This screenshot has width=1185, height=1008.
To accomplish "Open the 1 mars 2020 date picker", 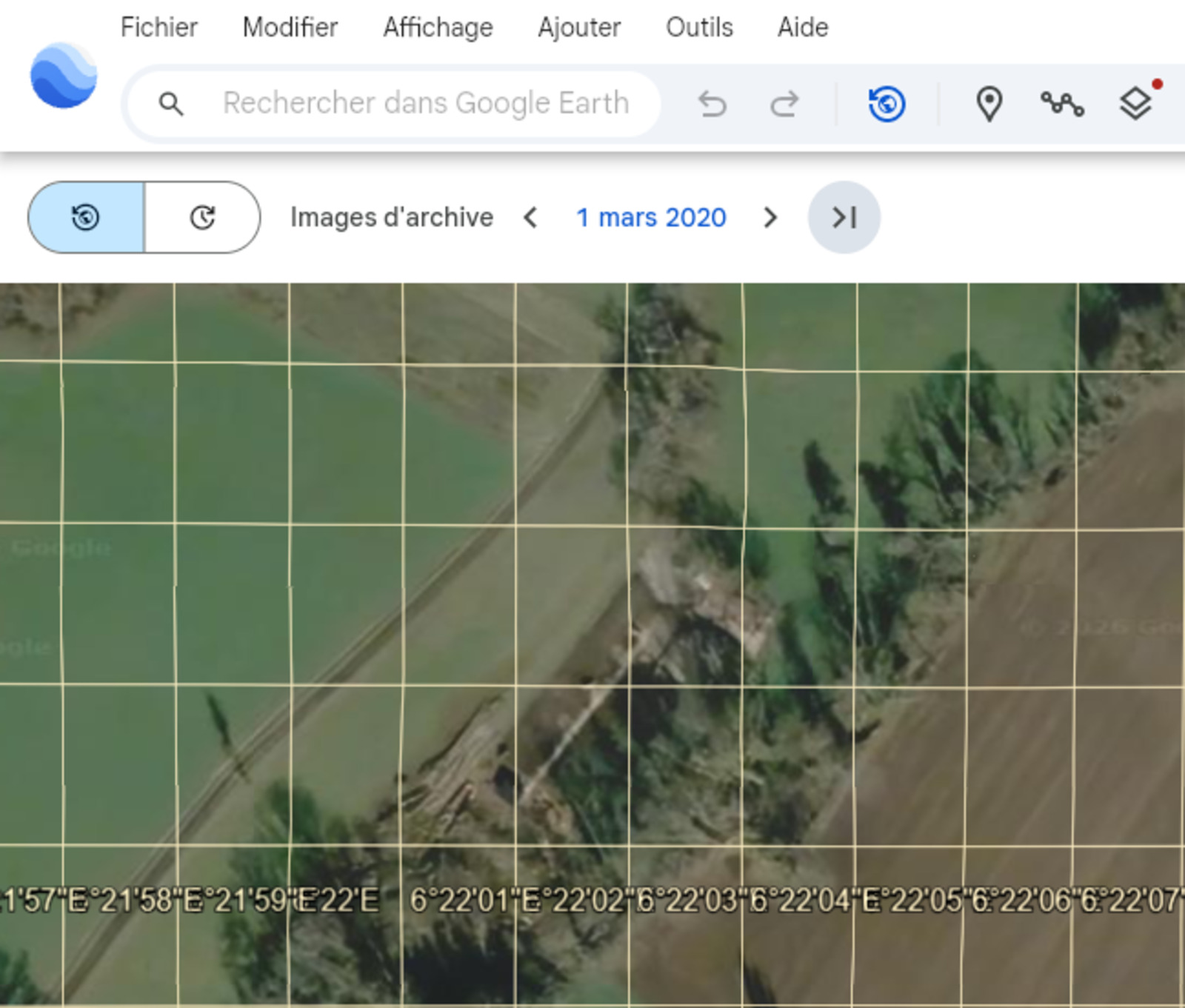I will pyautogui.click(x=650, y=218).
